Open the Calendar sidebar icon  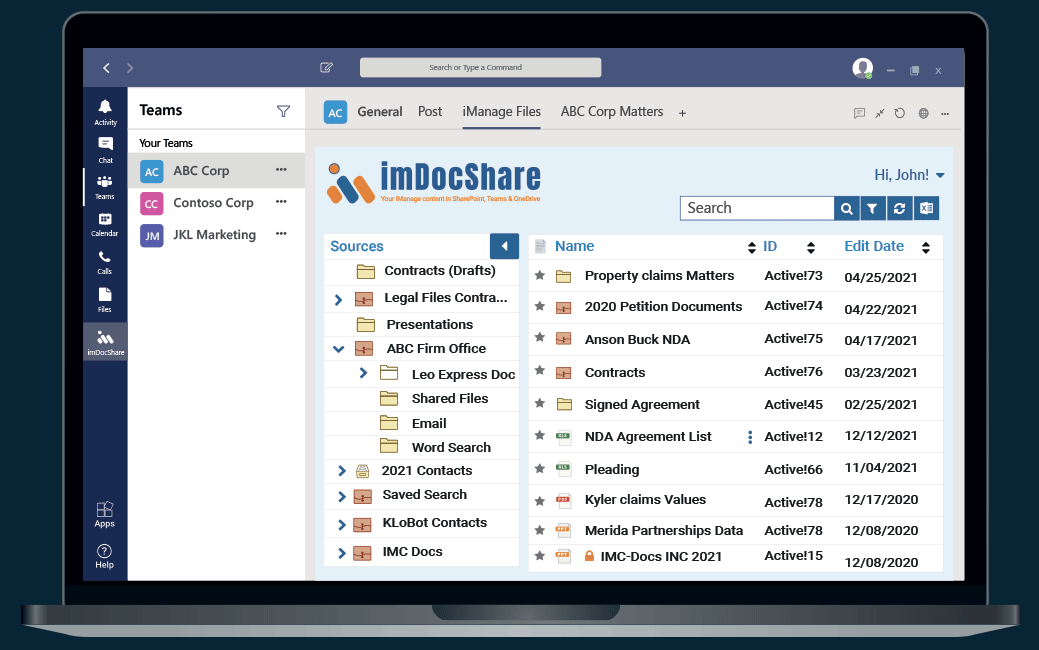(x=105, y=225)
